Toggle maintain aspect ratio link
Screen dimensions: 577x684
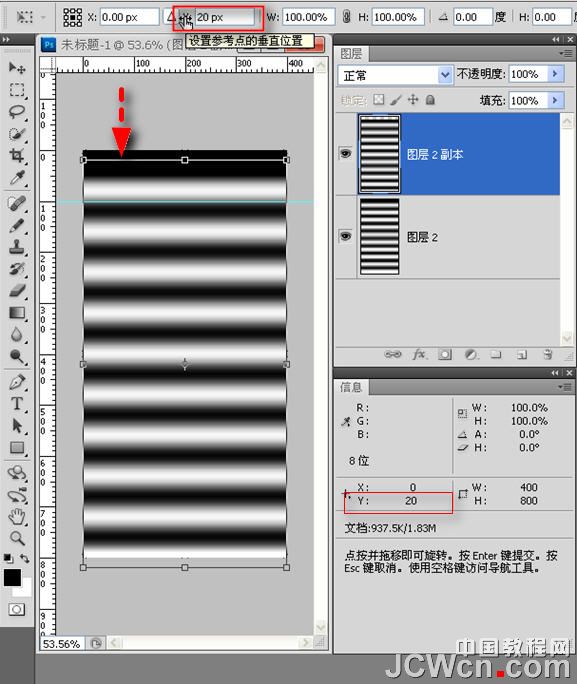click(x=346, y=17)
